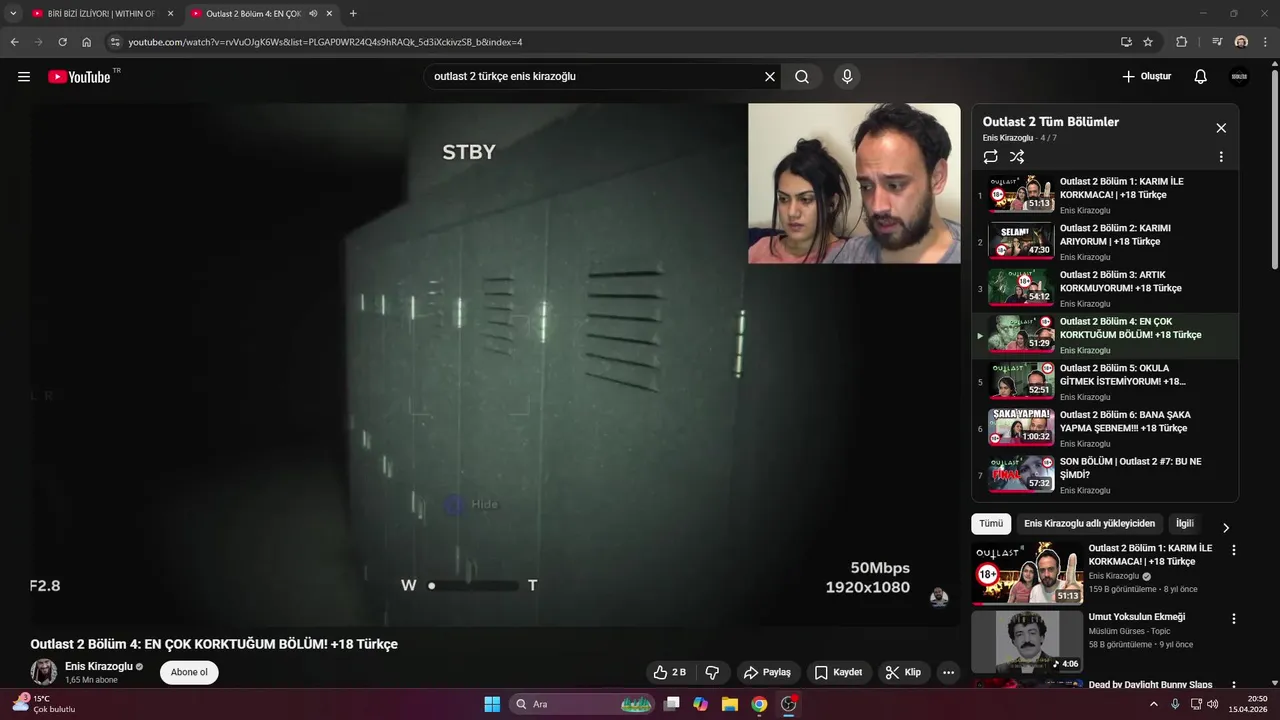This screenshot has width=1280, height=720.
Task: View site information icon in address bar
Action: coord(115,42)
